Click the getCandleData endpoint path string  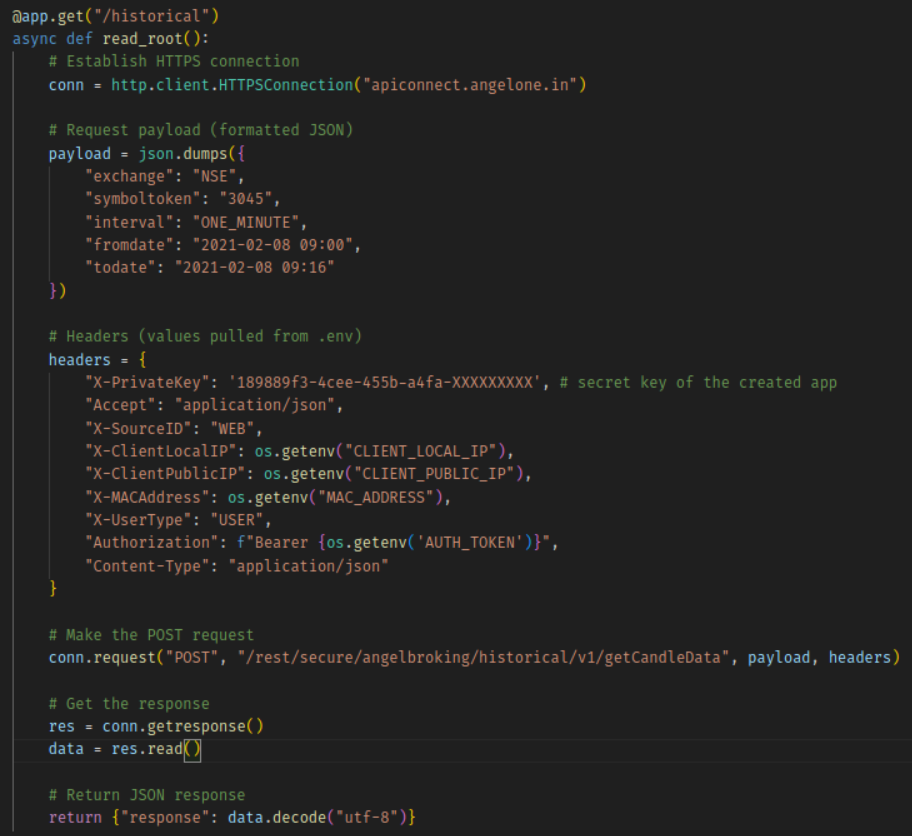click(483, 657)
